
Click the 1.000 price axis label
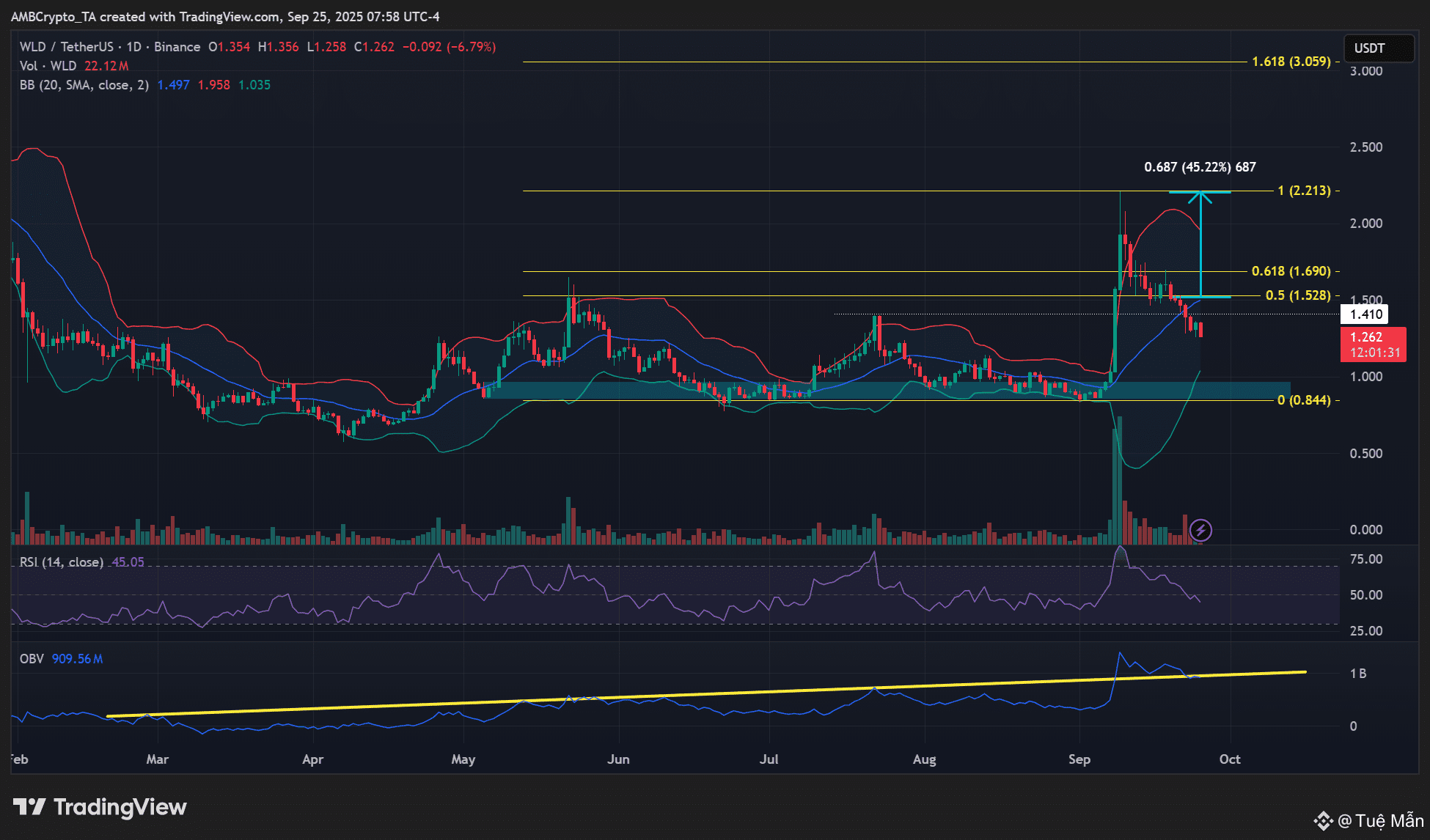[1366, 377]
